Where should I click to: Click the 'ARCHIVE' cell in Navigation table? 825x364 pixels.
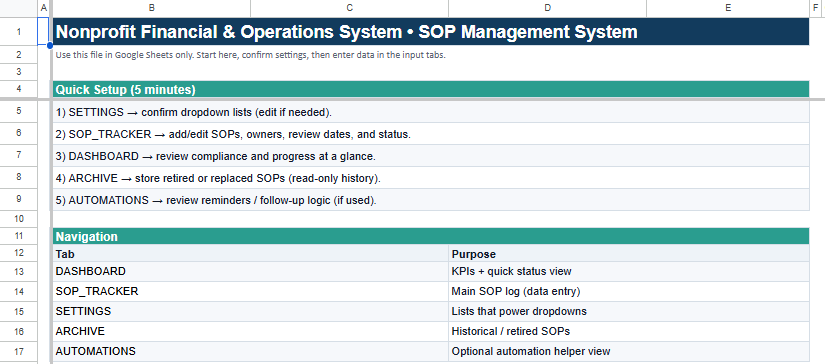tap(250, 331)
